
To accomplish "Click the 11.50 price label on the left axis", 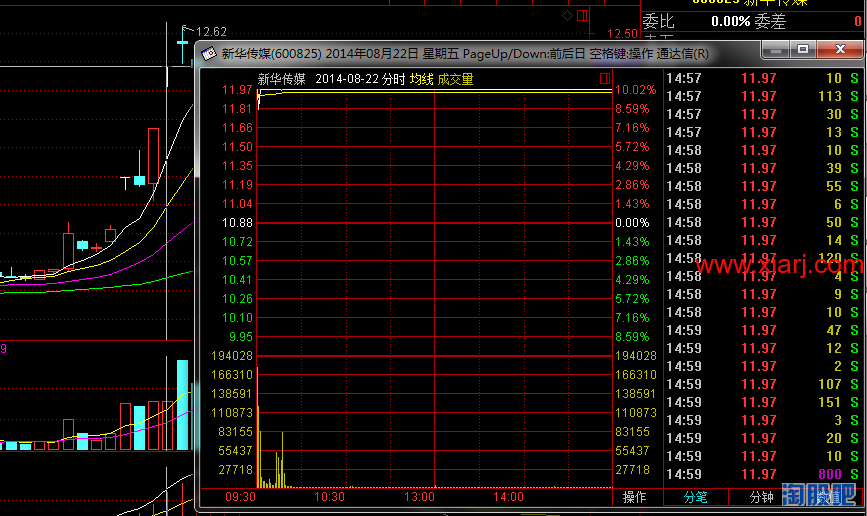I will pyautogui.click(x=237, y=147).
